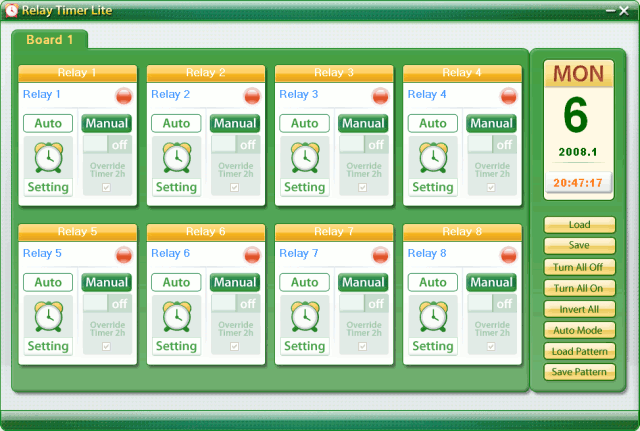Close the Relay Timer Lite window
The image size is (640, 431).
[x=624, y=11]
